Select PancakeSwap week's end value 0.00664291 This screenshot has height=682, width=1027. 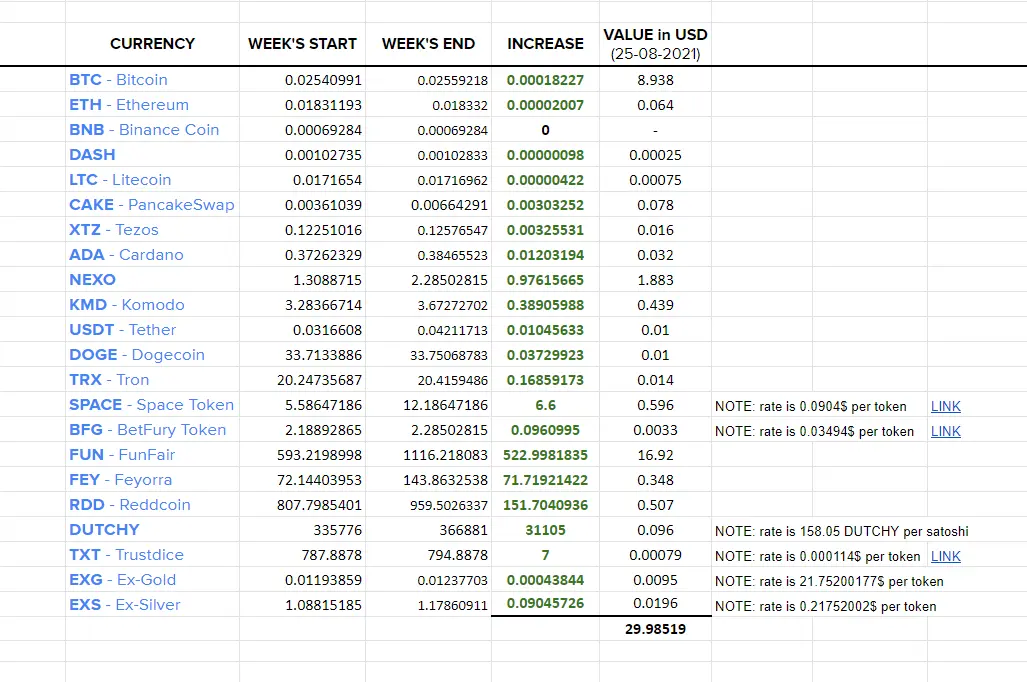pos(449,205)
